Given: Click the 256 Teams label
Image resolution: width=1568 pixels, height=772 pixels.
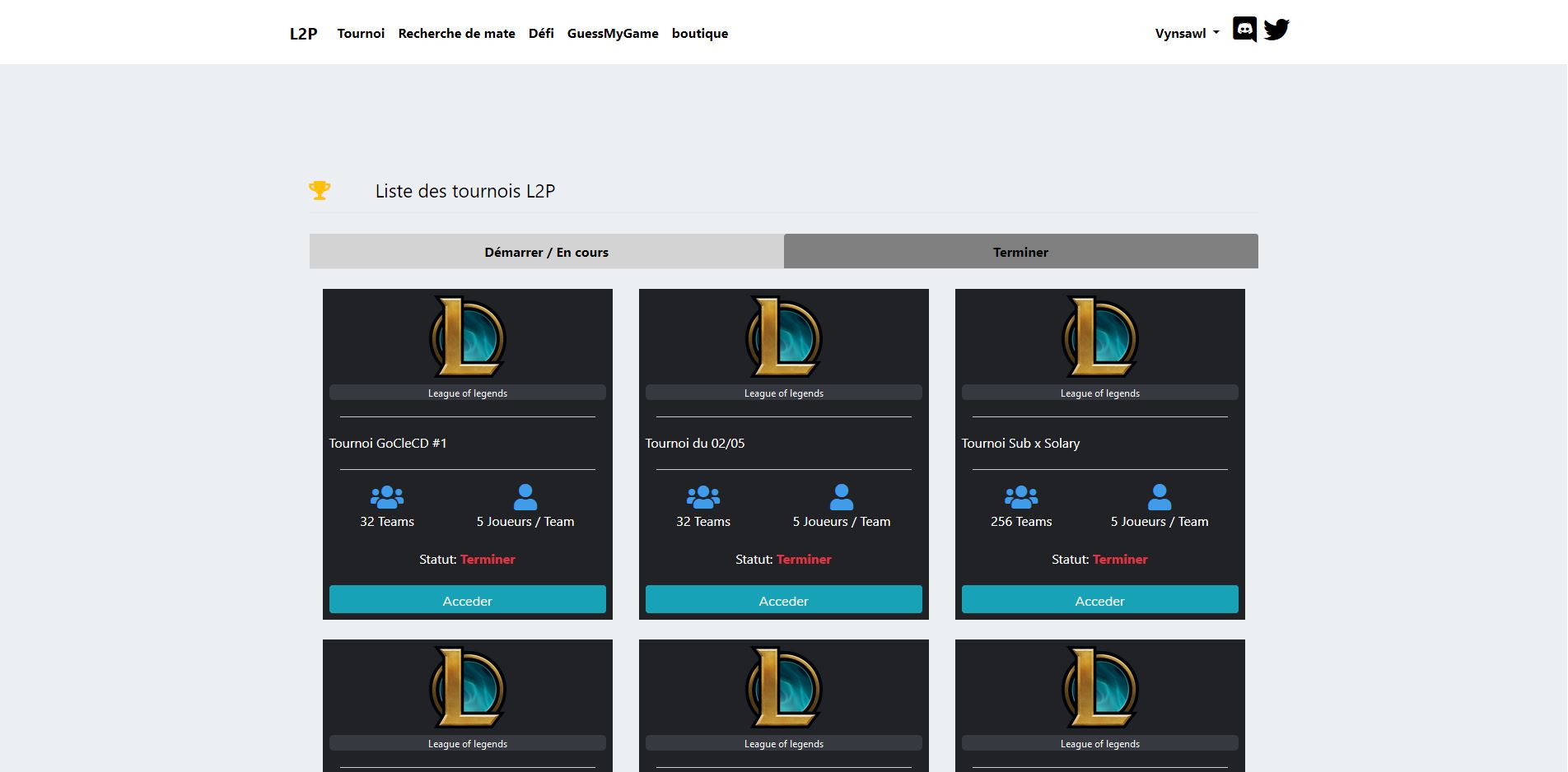Looking at the screenshot, I should coord(1021,522).
